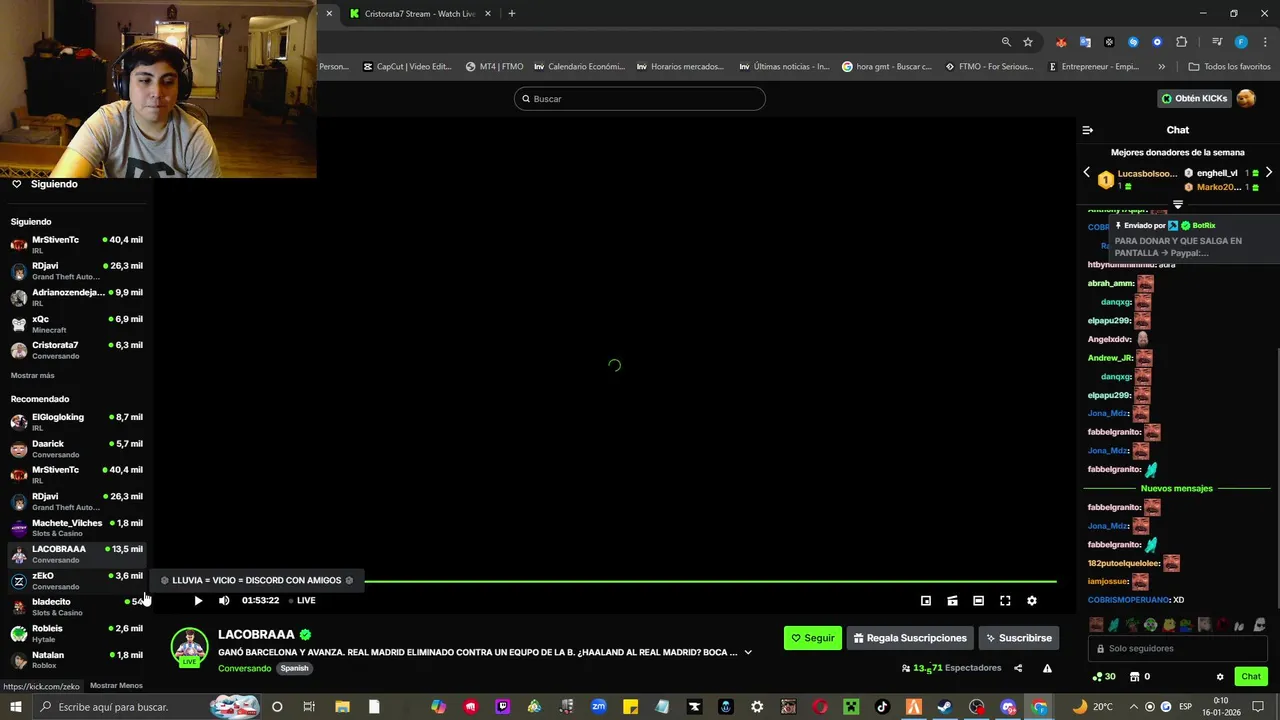
Task: Expand following list with Mostrar más
Action: point(33,375)
